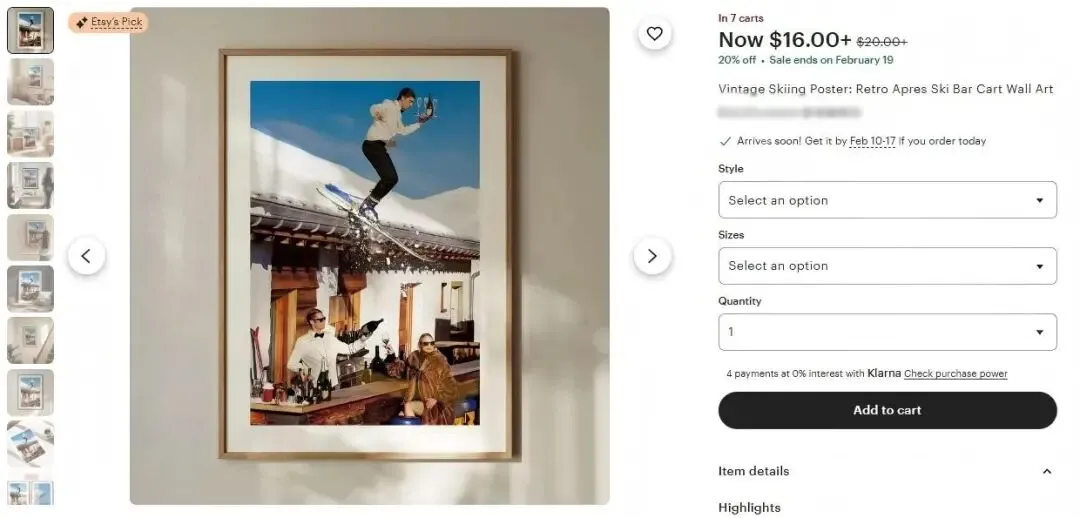
Task: Select the fifth thumbnail in the gallery
Action: click(30, 237)
